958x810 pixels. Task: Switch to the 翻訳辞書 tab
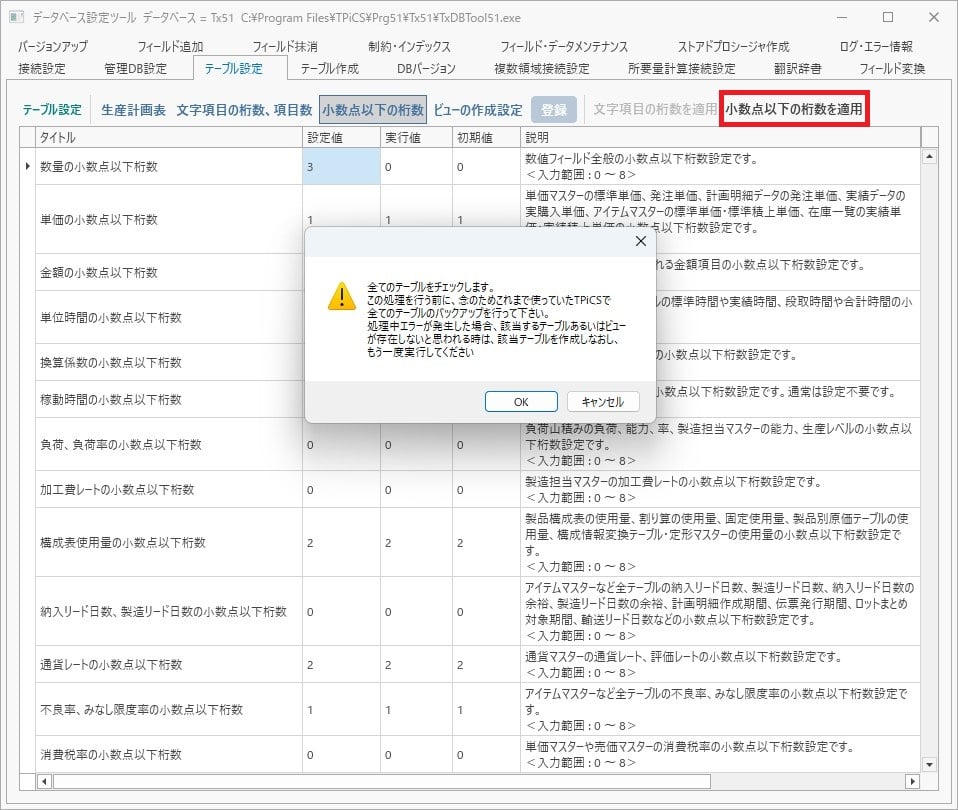point(798,68)
